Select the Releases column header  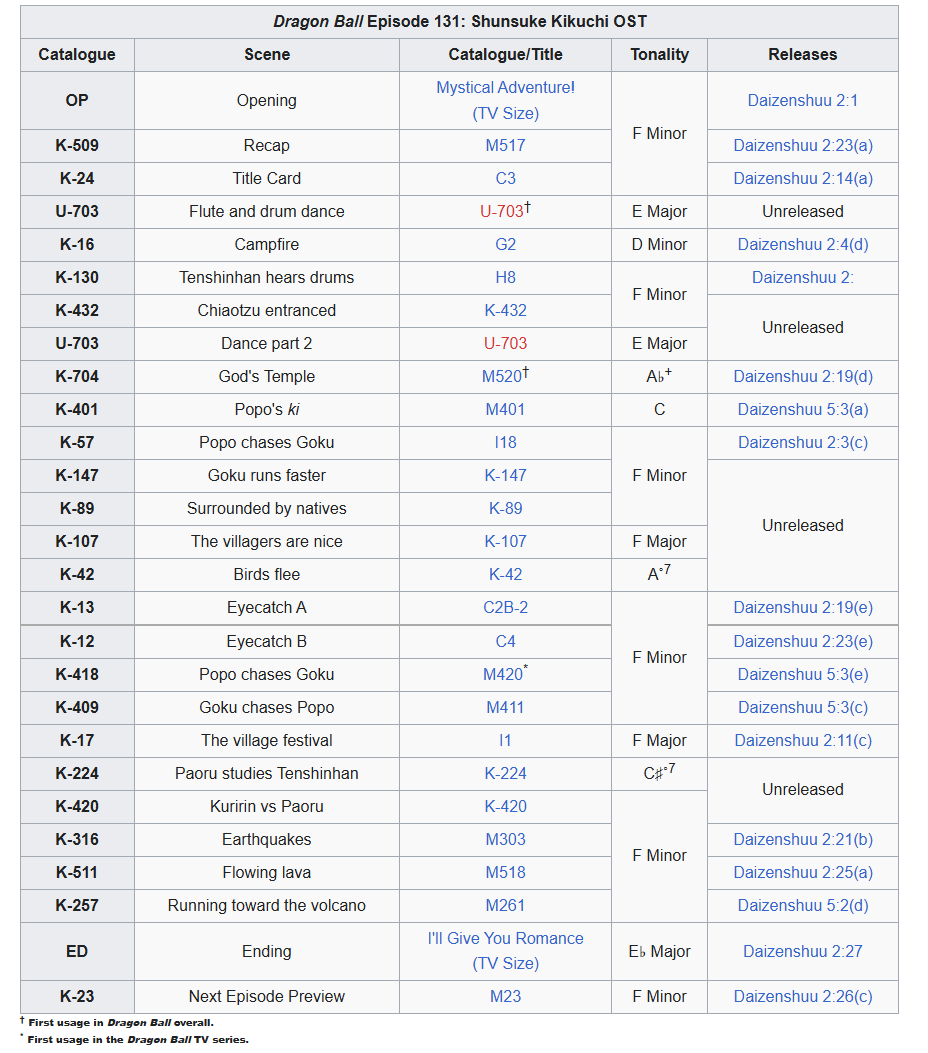(x=802, y=54)
